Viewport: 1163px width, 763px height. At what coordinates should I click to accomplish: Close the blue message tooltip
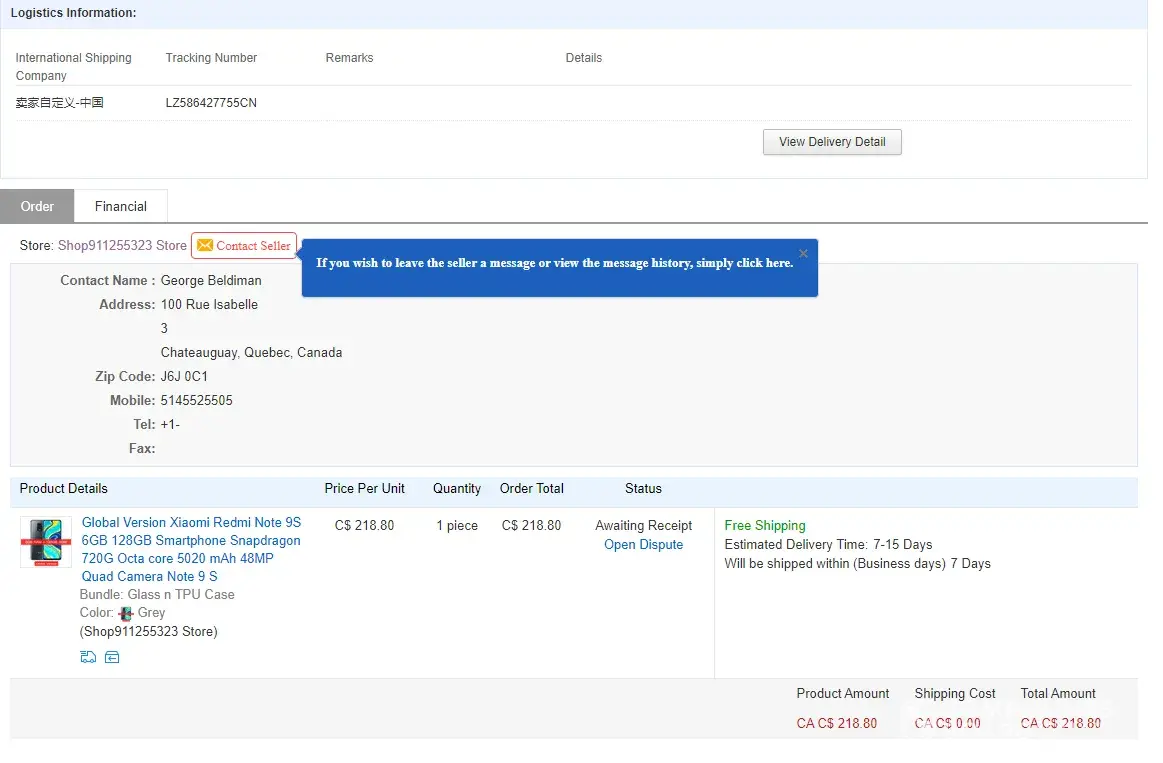point(803,253)
